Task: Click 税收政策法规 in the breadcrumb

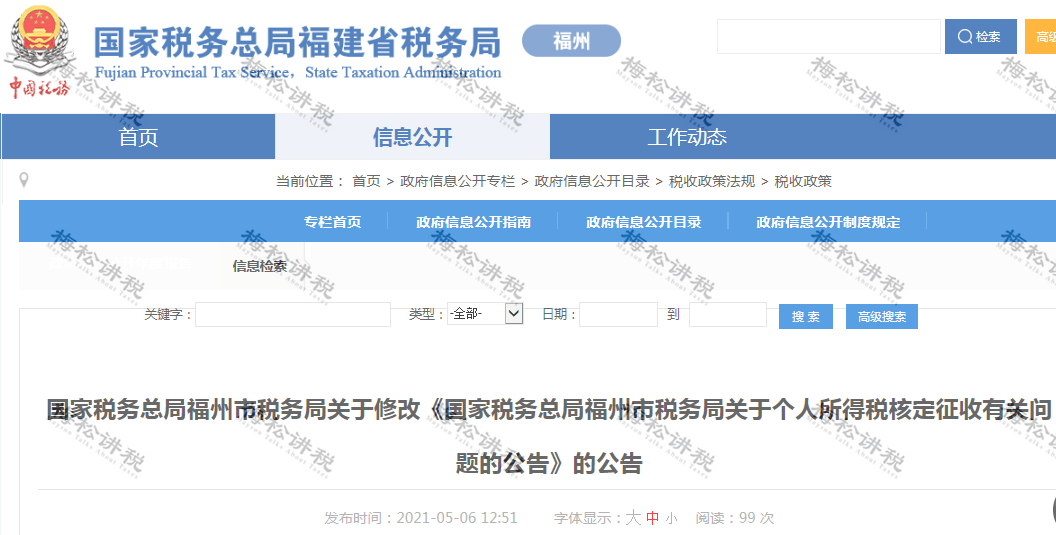Action: [712, 181]
